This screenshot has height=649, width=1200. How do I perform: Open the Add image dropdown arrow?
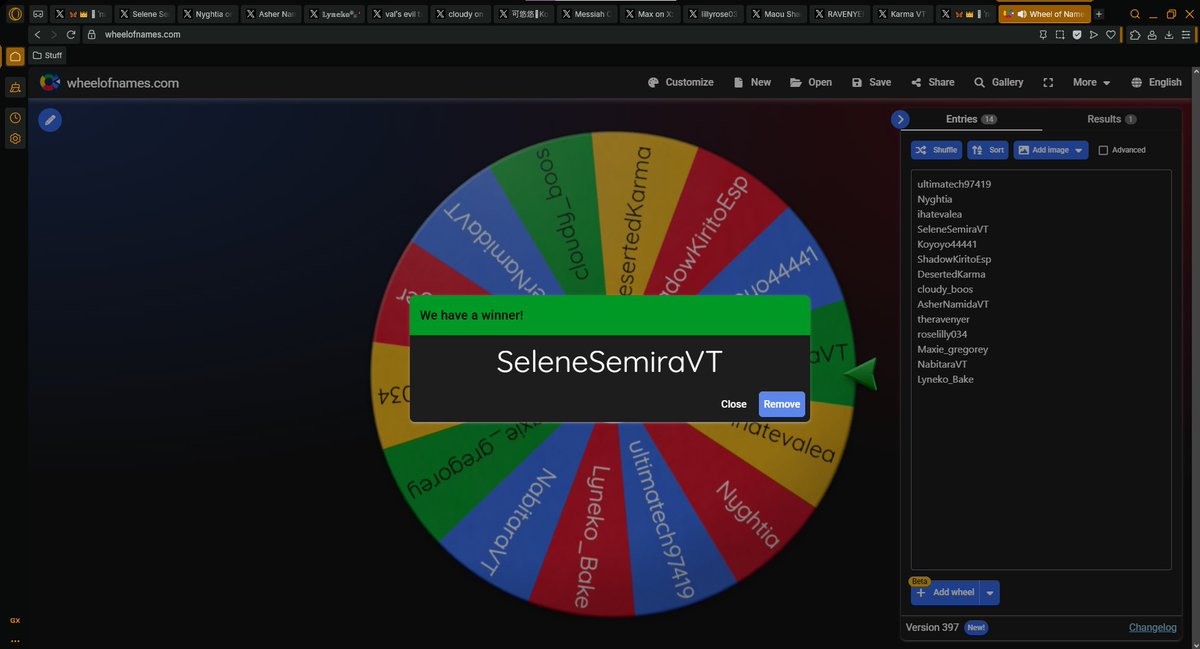click(x=1080, y=150)
